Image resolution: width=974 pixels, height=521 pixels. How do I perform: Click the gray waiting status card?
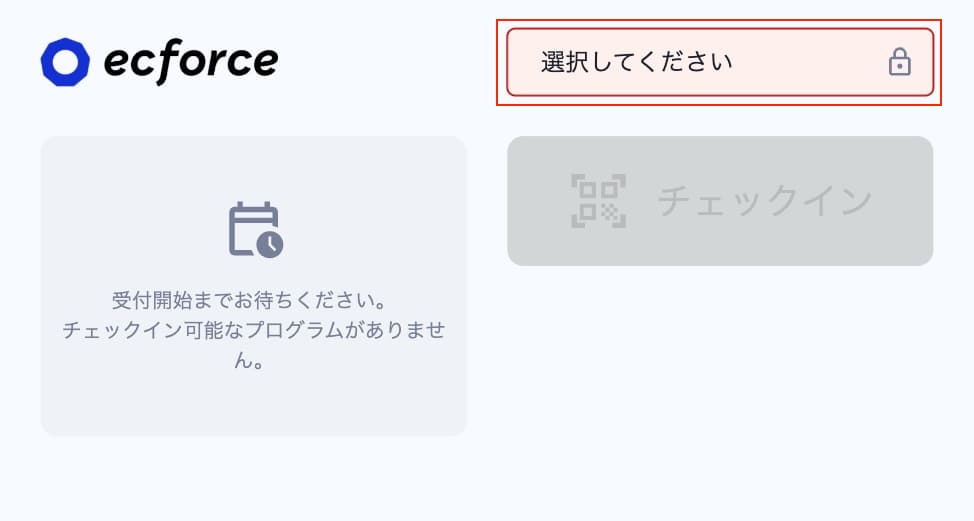253,286
